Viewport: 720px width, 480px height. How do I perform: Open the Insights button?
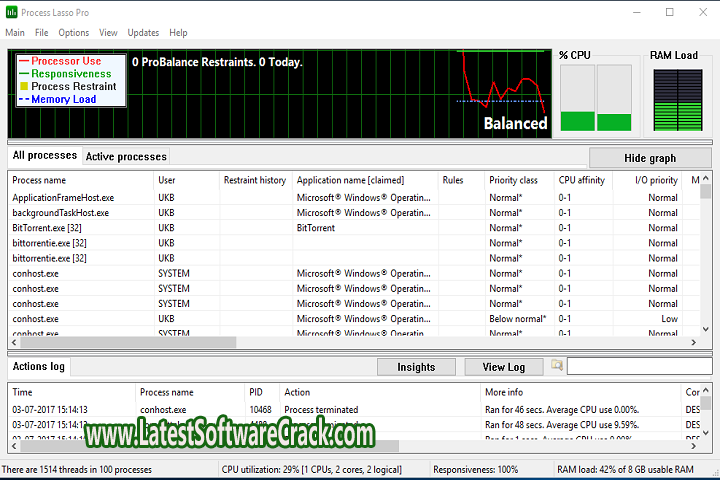[x=416, y=367]
